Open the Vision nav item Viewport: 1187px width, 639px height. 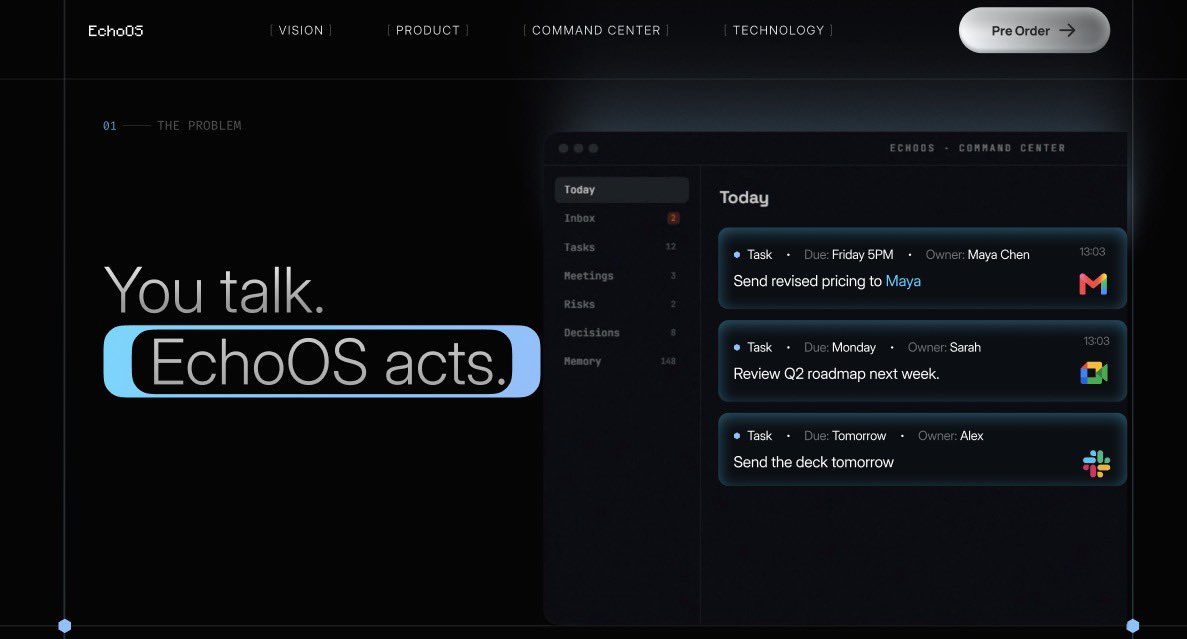coord(301,30)
